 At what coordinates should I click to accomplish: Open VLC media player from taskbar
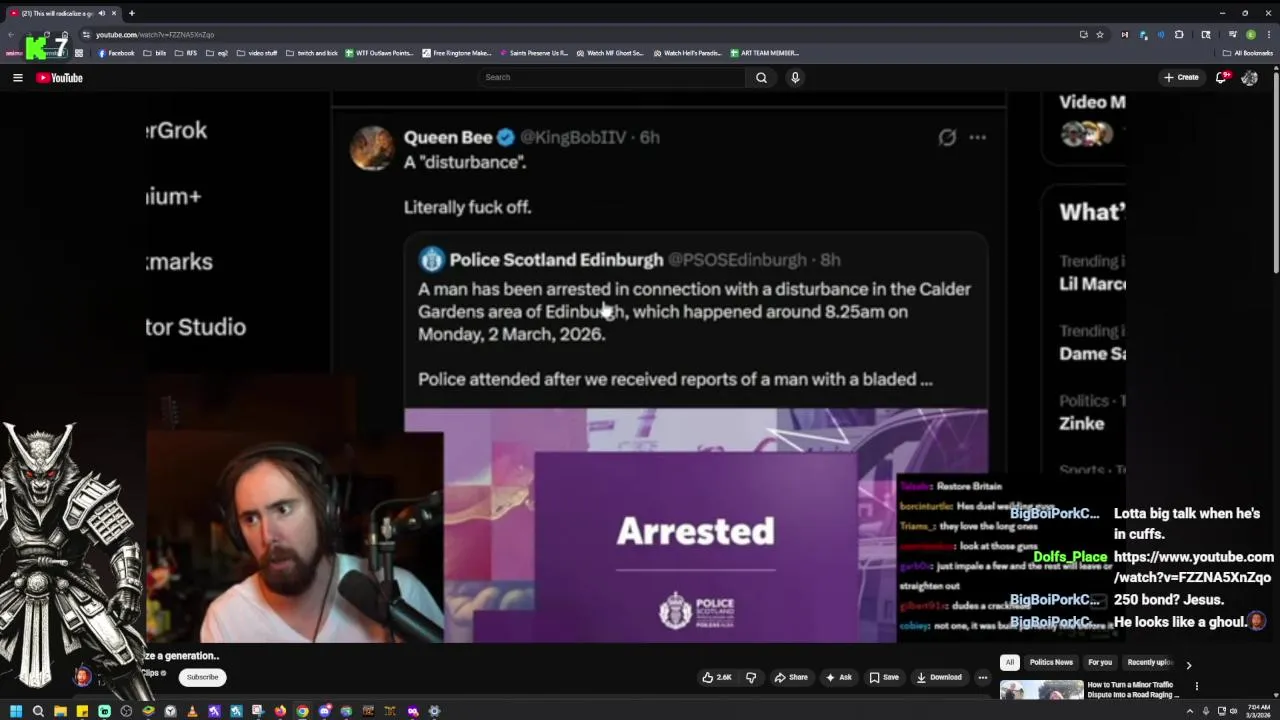coord(192,711)
